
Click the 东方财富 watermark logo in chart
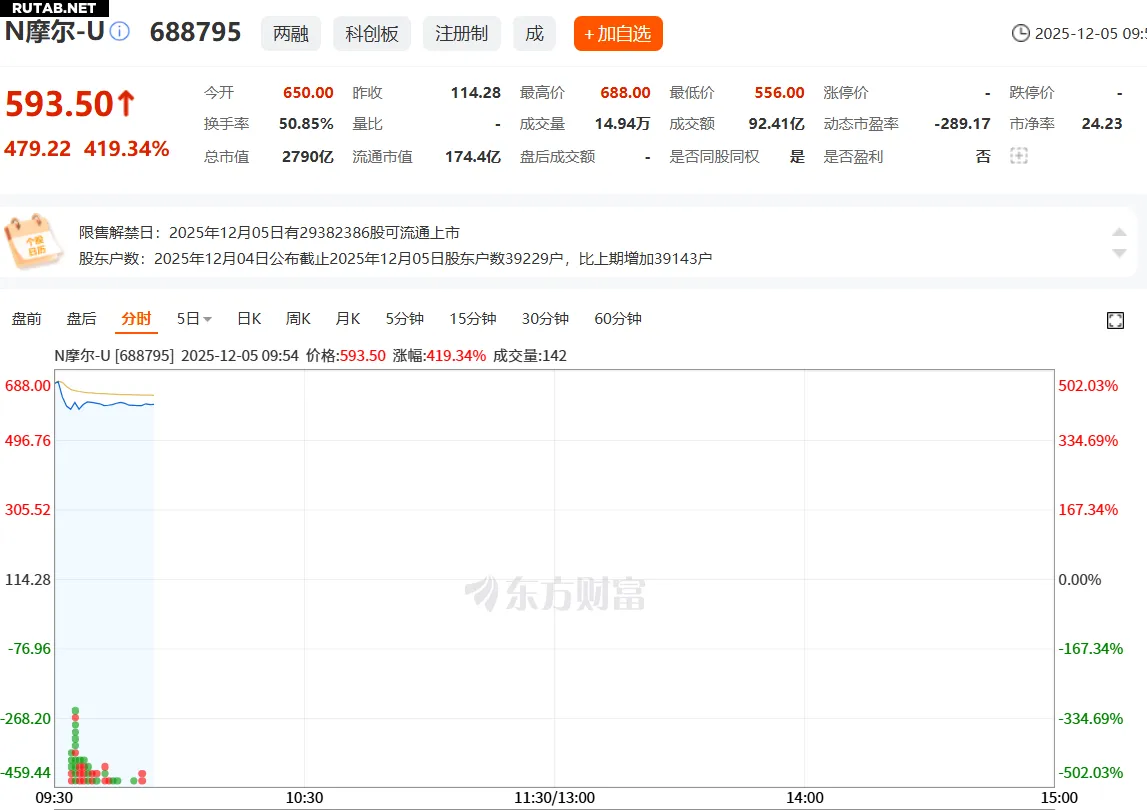pos(556,594)
